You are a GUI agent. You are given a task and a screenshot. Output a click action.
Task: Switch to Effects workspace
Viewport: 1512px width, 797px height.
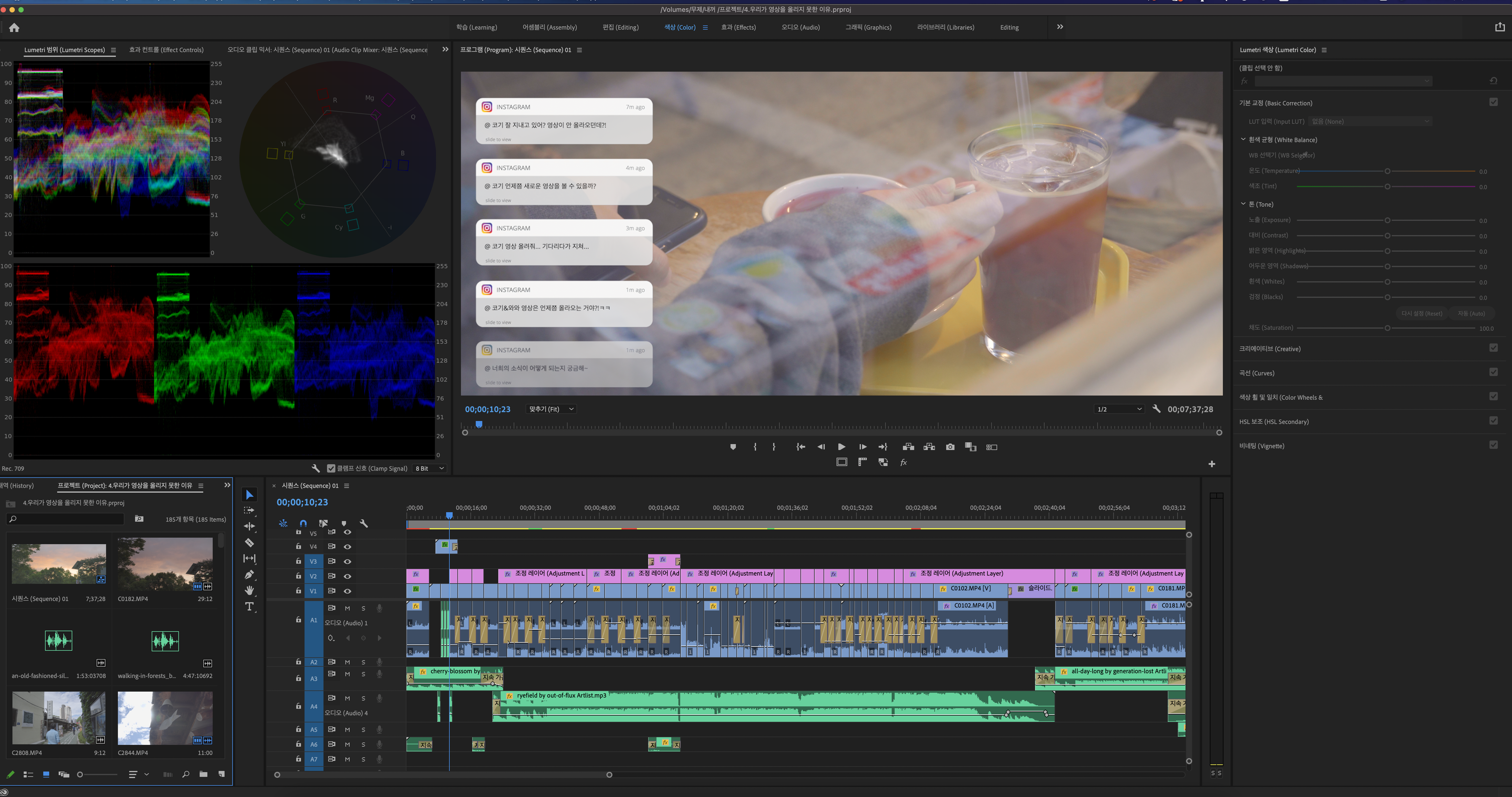point(739,27)
